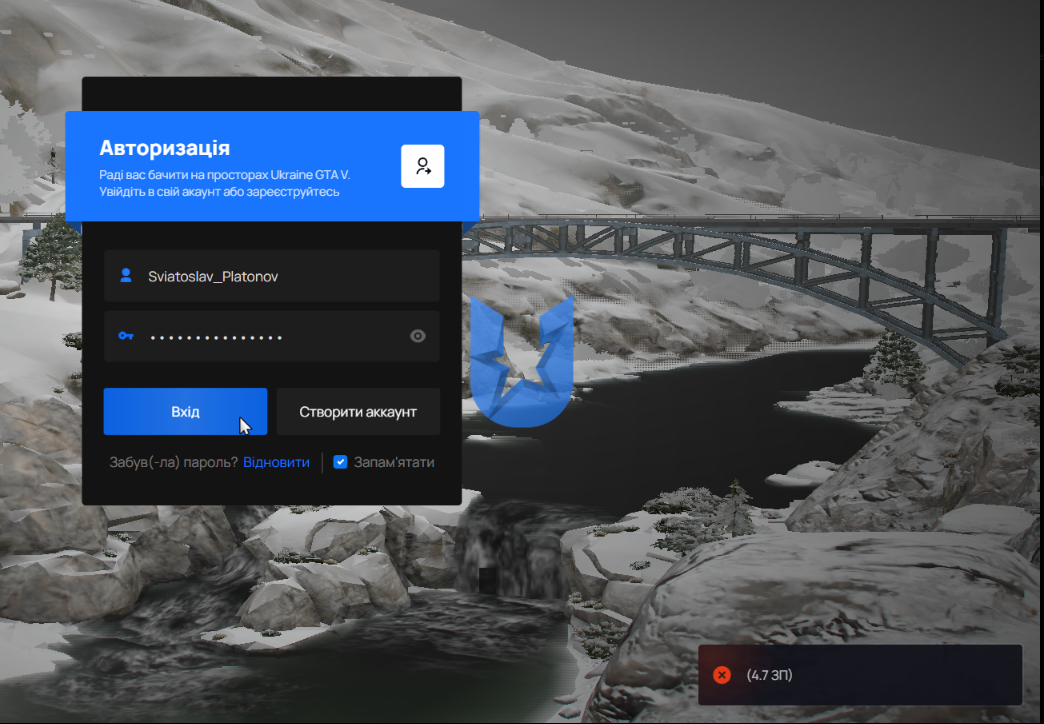Toggle password visibility with the eye icon

(417, 336)
